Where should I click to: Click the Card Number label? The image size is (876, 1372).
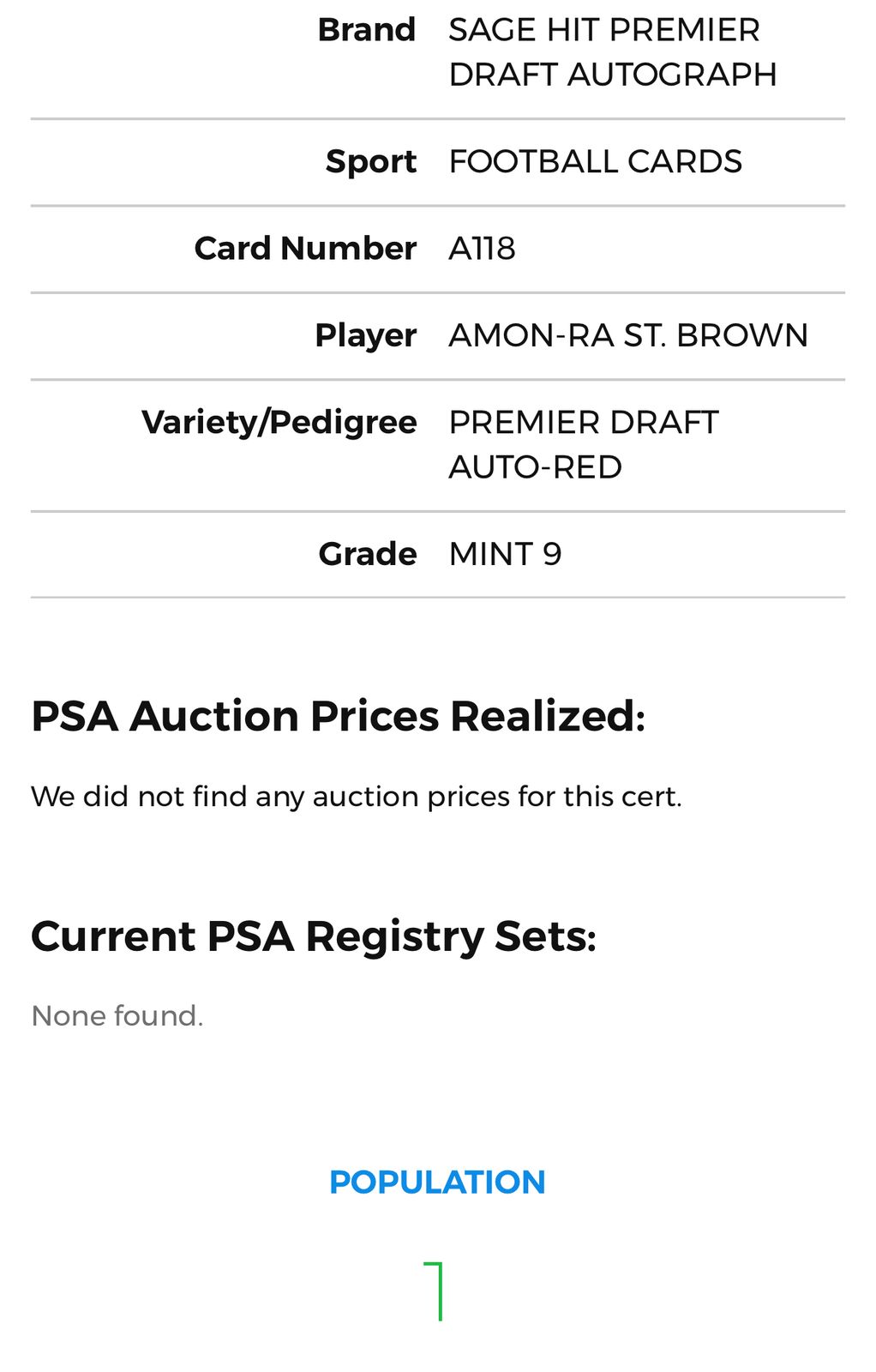point(305,249)
